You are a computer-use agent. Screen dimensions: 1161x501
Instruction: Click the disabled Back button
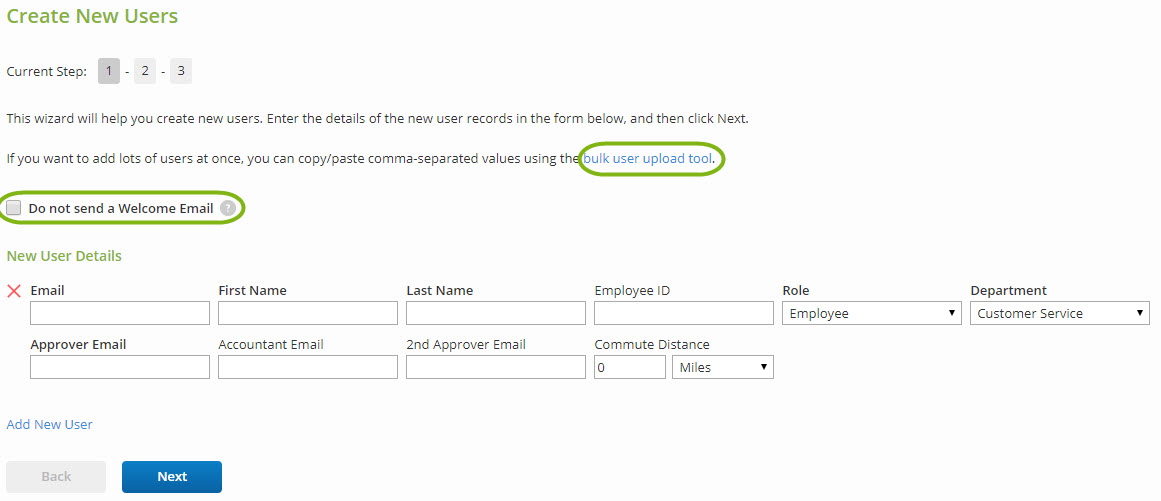[x=56, y=477]
